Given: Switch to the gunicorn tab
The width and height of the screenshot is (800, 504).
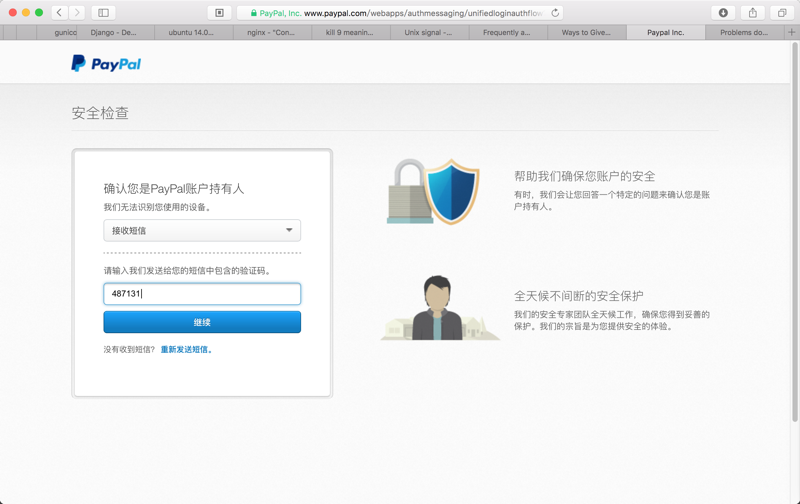Looking at the screenshot, I should (57, 32).
